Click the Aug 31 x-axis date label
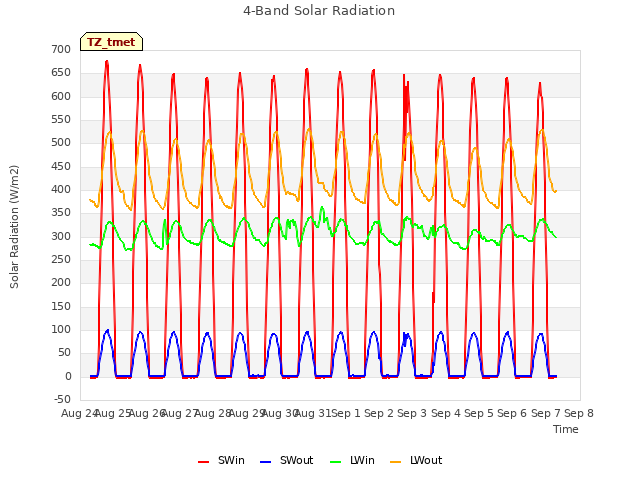640x480 pixels. 313,413
